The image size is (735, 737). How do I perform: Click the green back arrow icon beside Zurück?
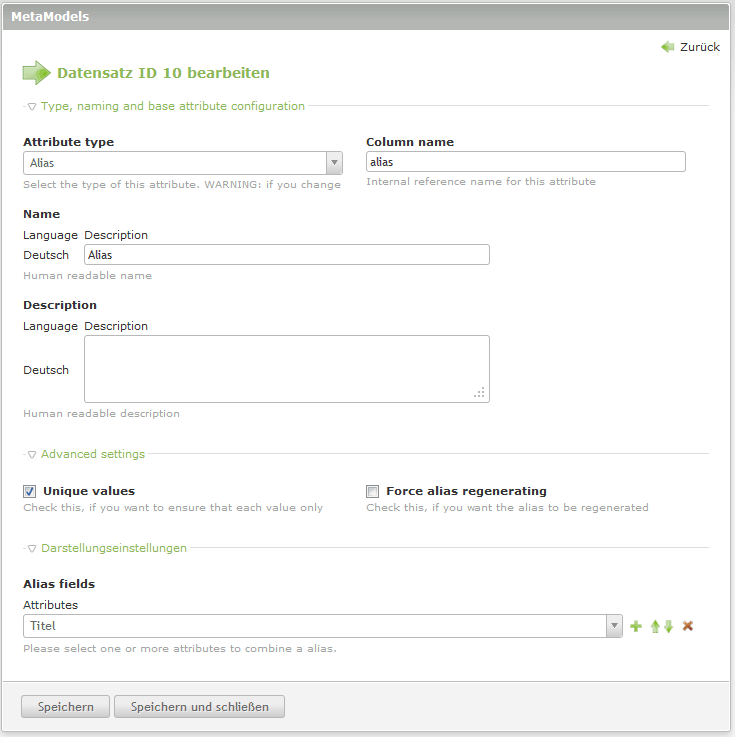(x=667, y=47)
